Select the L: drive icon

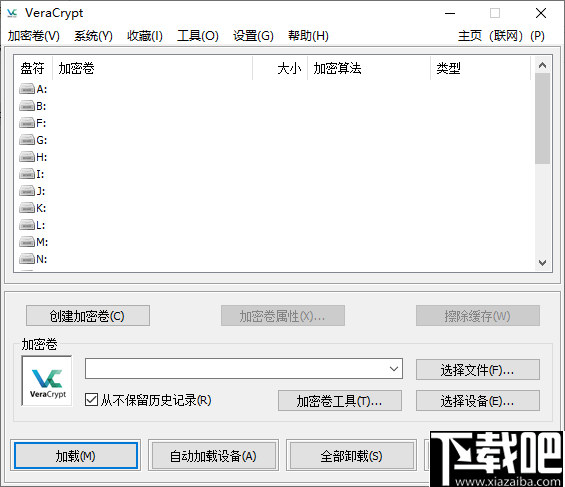click(x=27, y=225)
